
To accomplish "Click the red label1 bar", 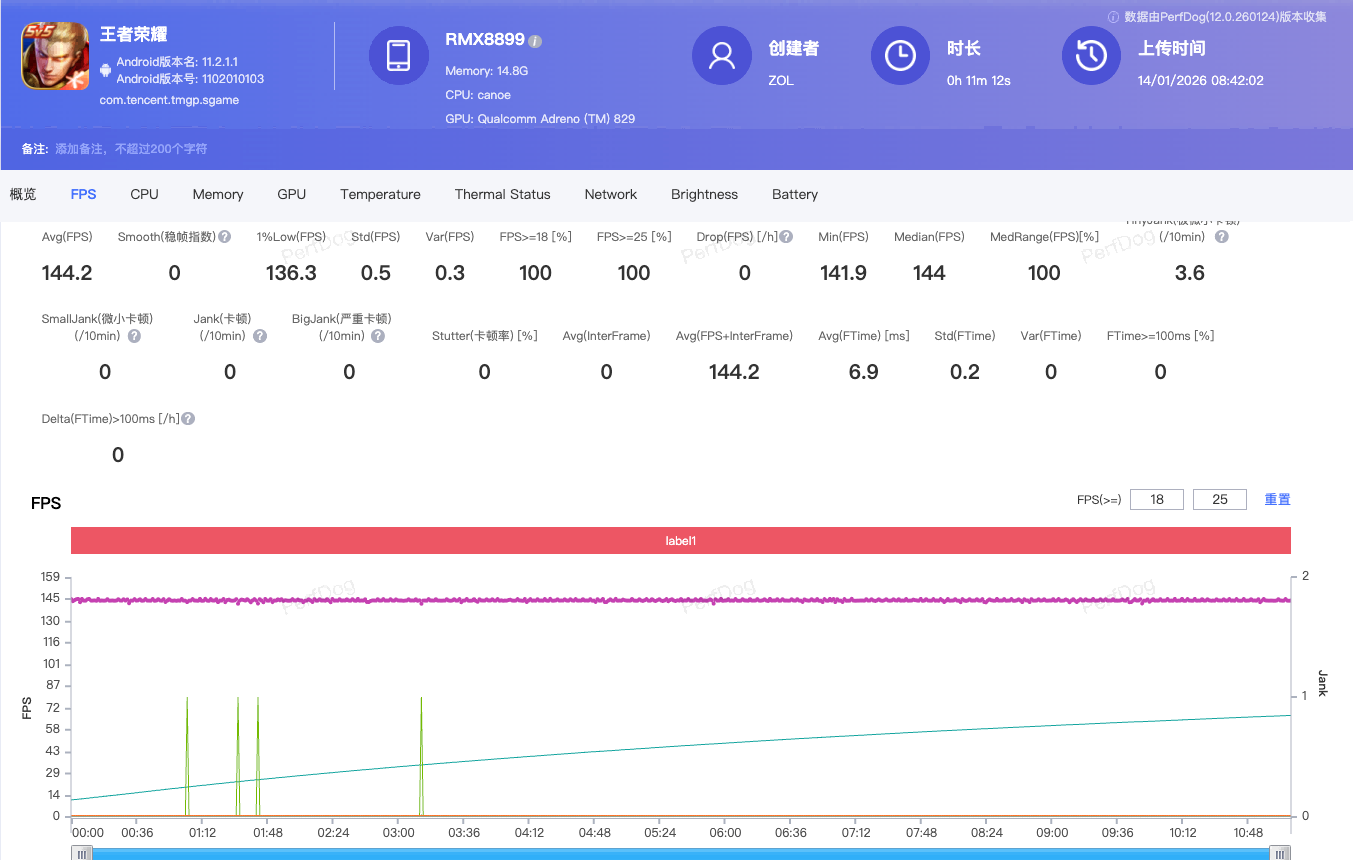I will [x=680, y=540].
